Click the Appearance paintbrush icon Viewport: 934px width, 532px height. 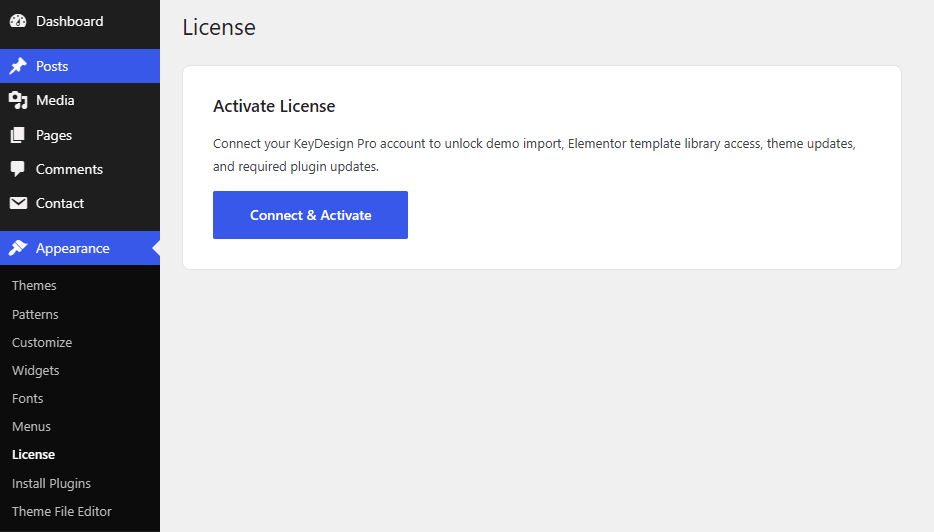click(18, 248)
